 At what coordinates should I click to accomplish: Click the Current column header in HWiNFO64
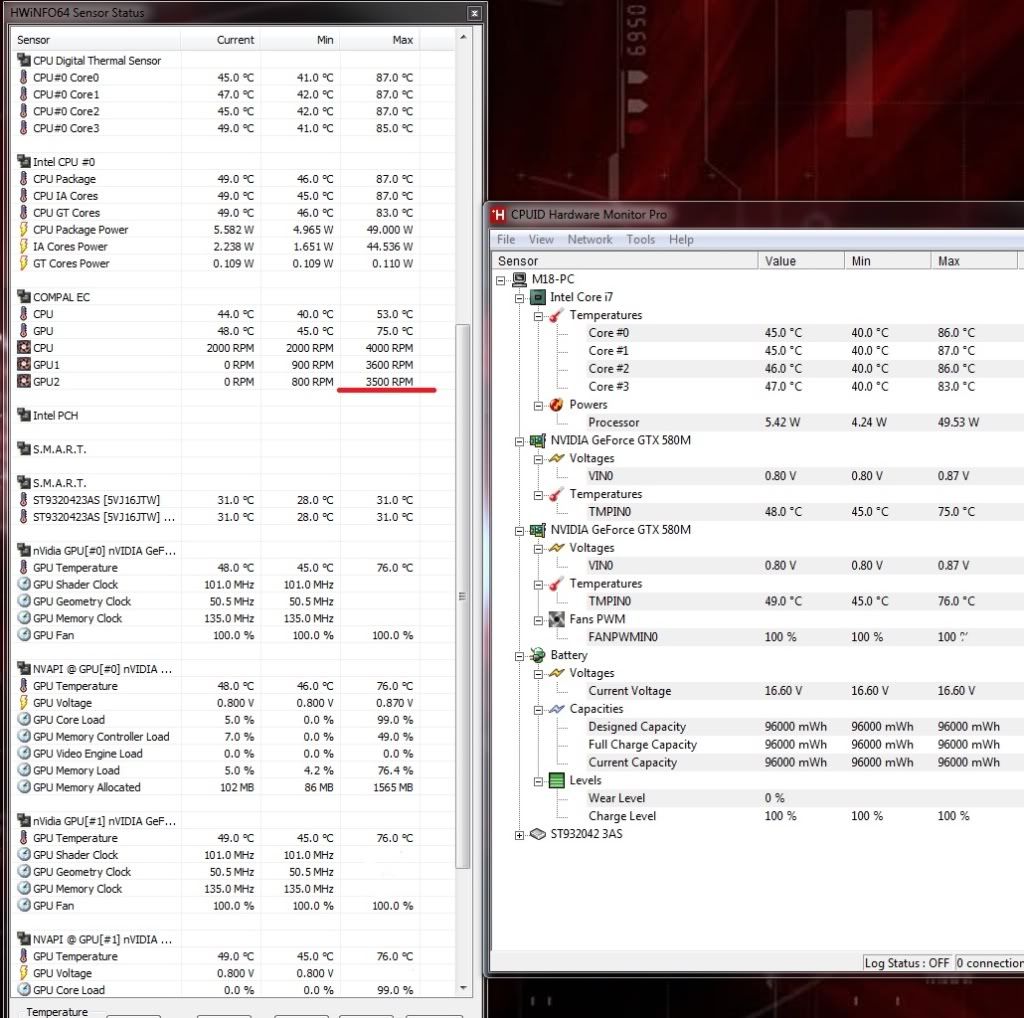(235, 40)
